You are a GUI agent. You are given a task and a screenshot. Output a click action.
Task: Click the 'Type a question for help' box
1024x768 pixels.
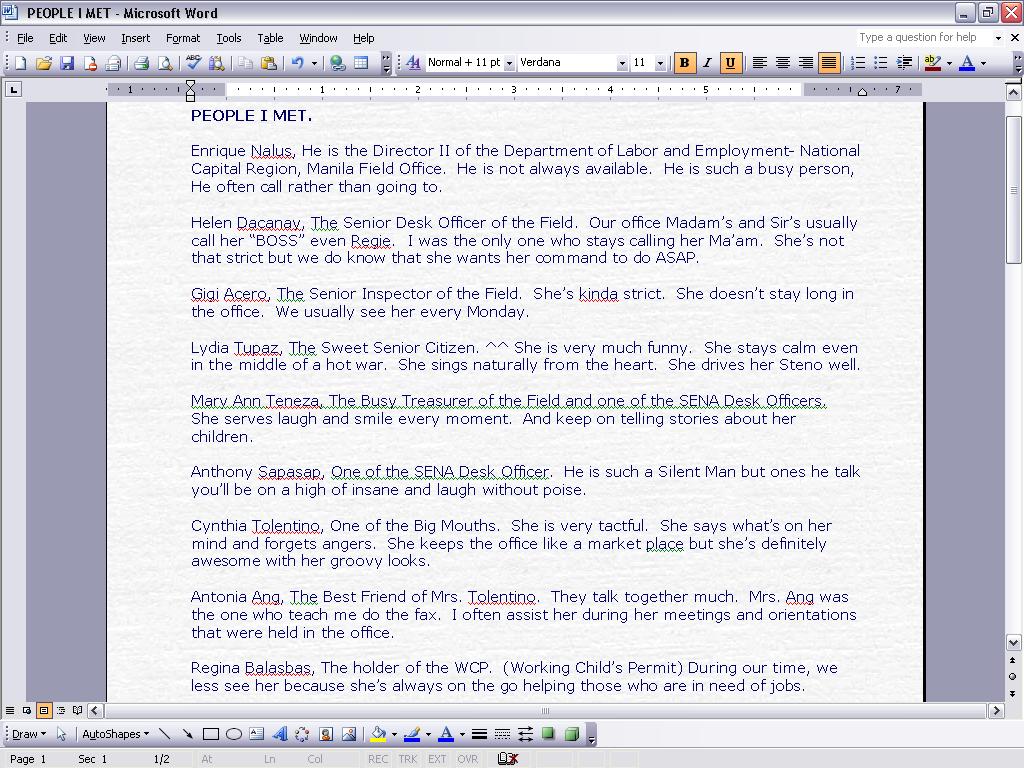tap(925, 37)
